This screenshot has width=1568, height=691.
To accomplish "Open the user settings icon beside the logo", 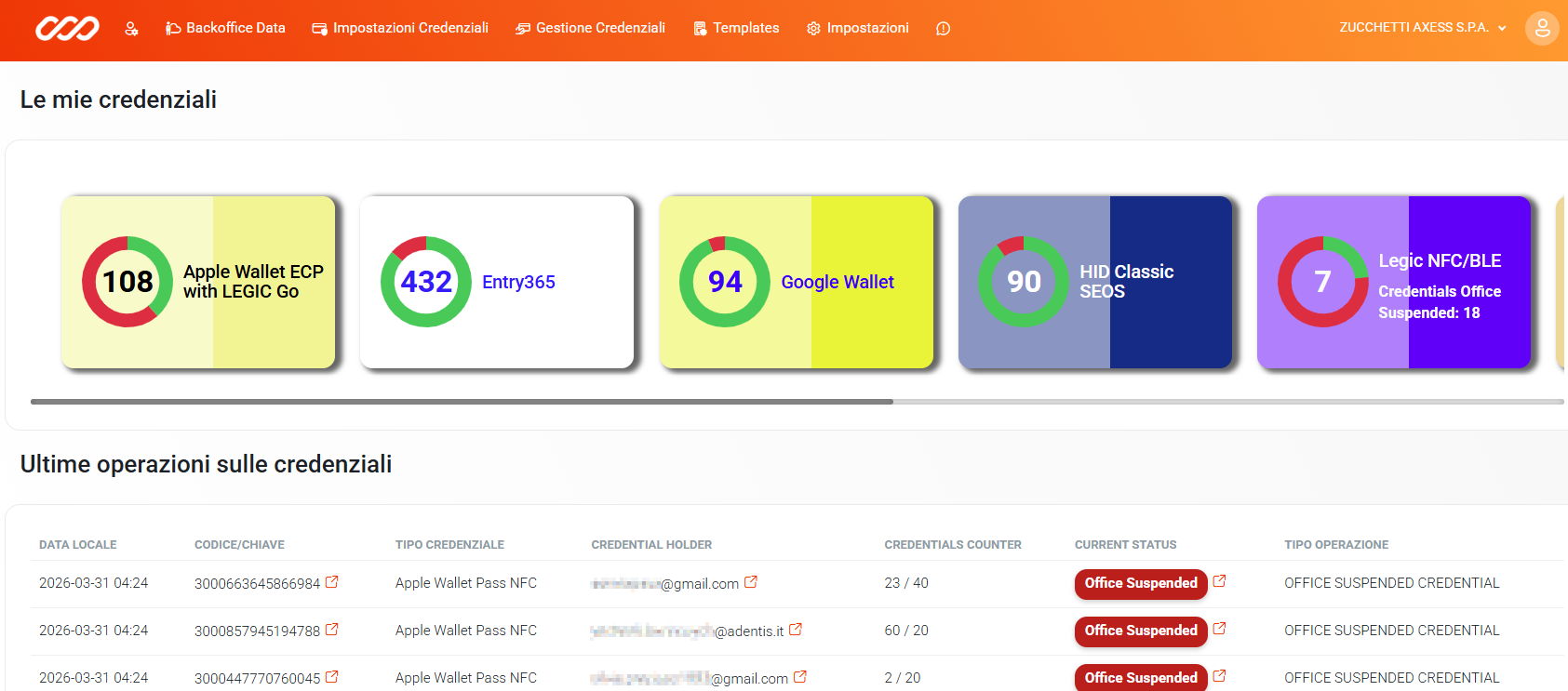I will [x=131, y=29].
